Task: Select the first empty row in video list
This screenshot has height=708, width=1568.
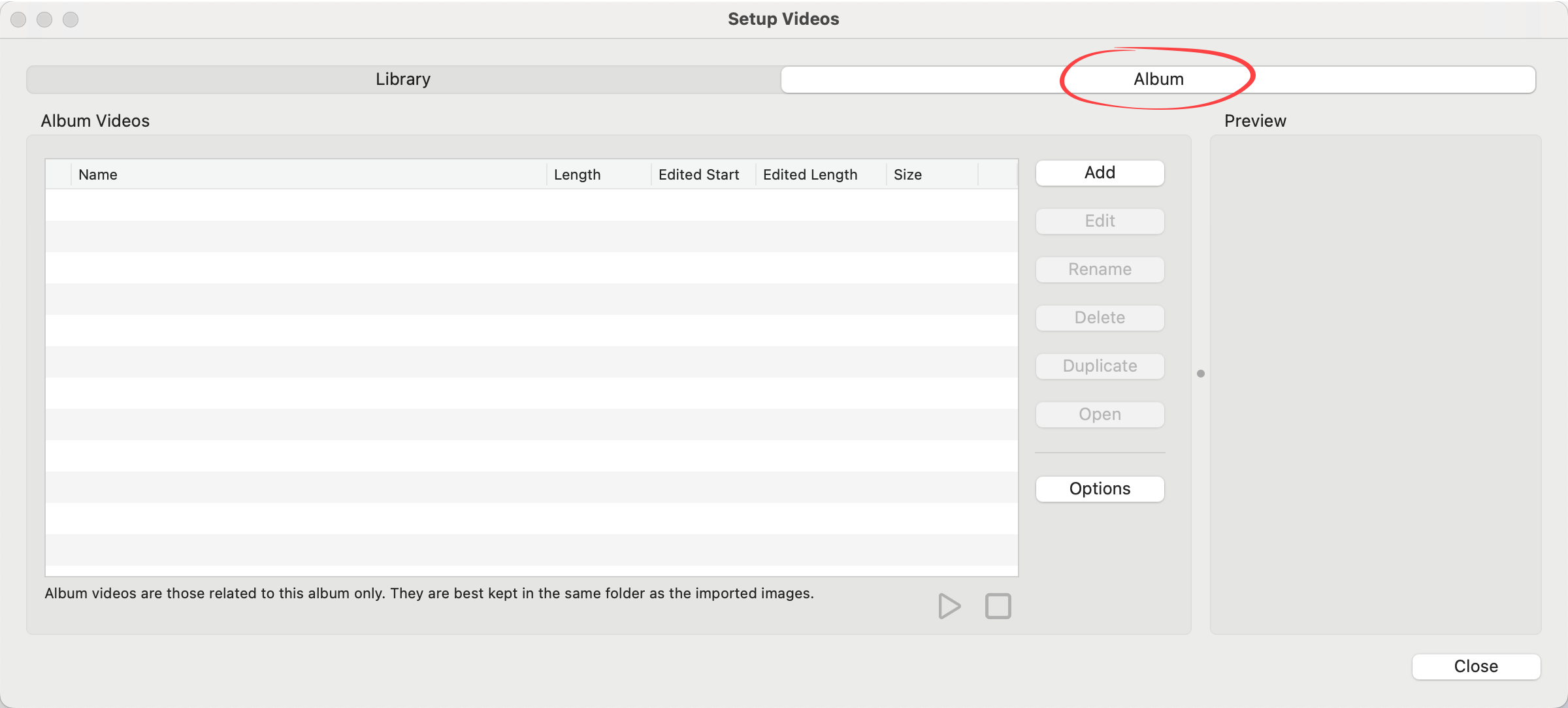Action: (531, 205)
